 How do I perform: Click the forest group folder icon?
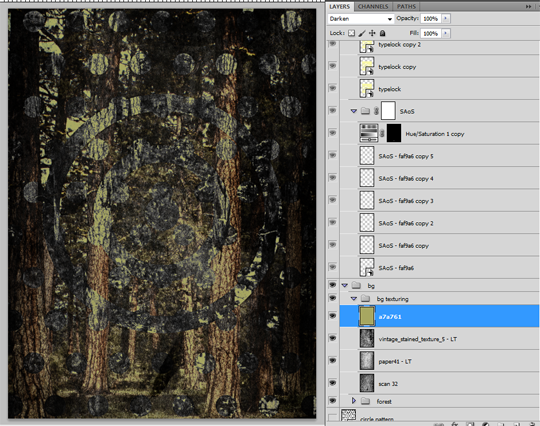pos(365,401)
